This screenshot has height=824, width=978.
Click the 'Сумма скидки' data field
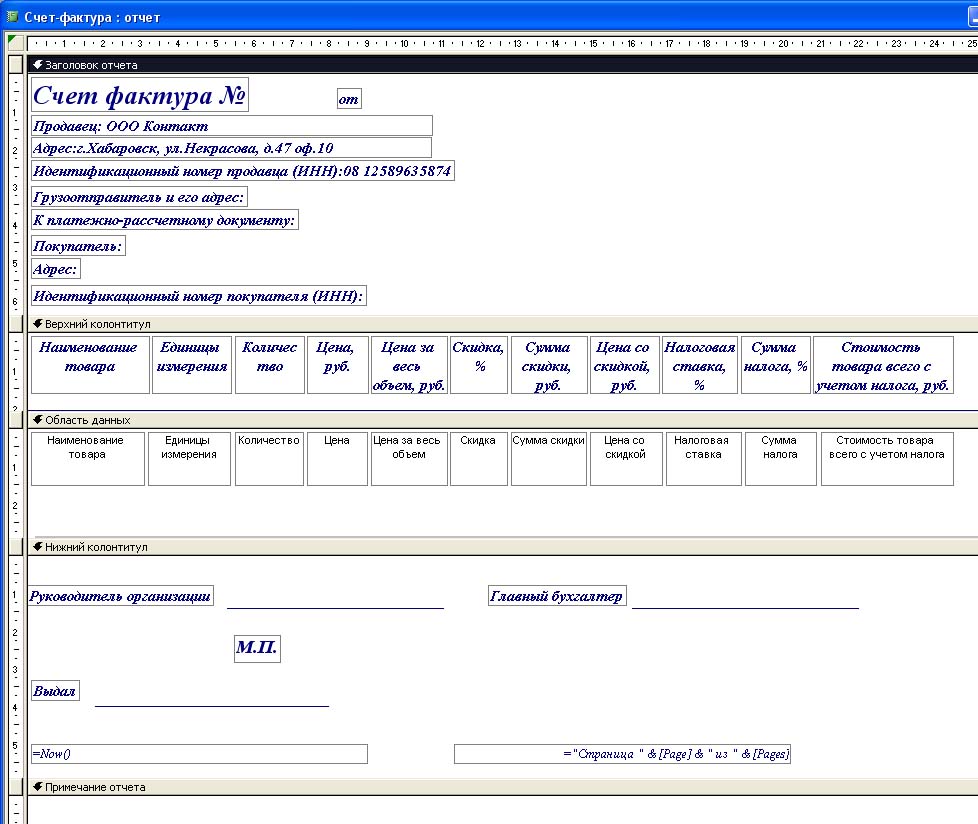tap(549, 458)
